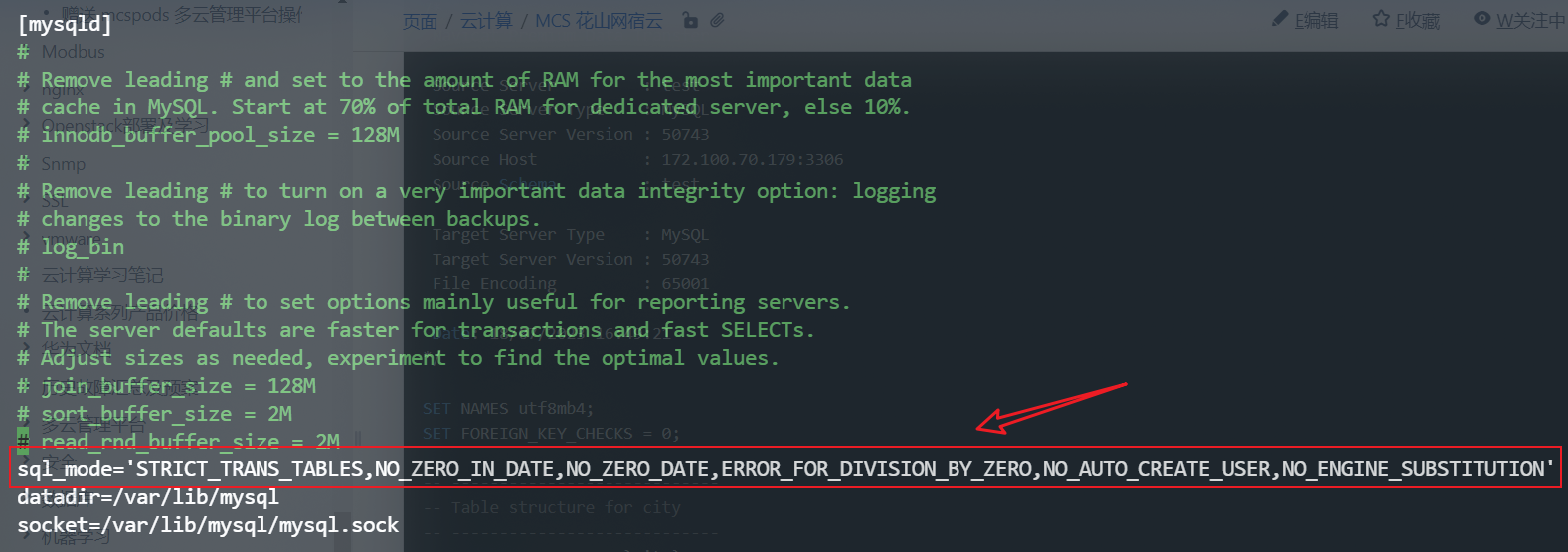Click the star favorite icon
1568x552 pixels.
[x=1381, y=19]
